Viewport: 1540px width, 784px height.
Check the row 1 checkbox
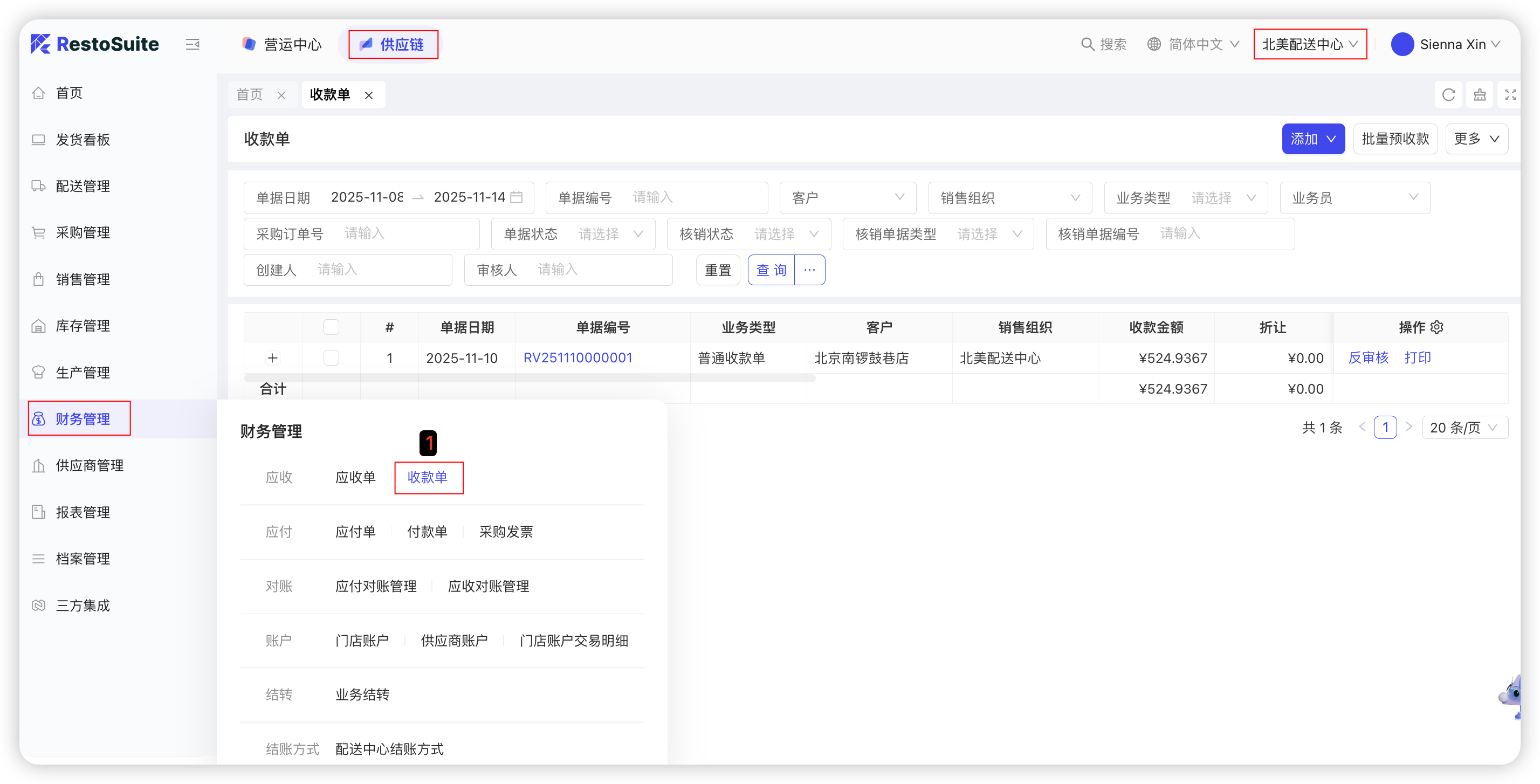coord(331,357)
